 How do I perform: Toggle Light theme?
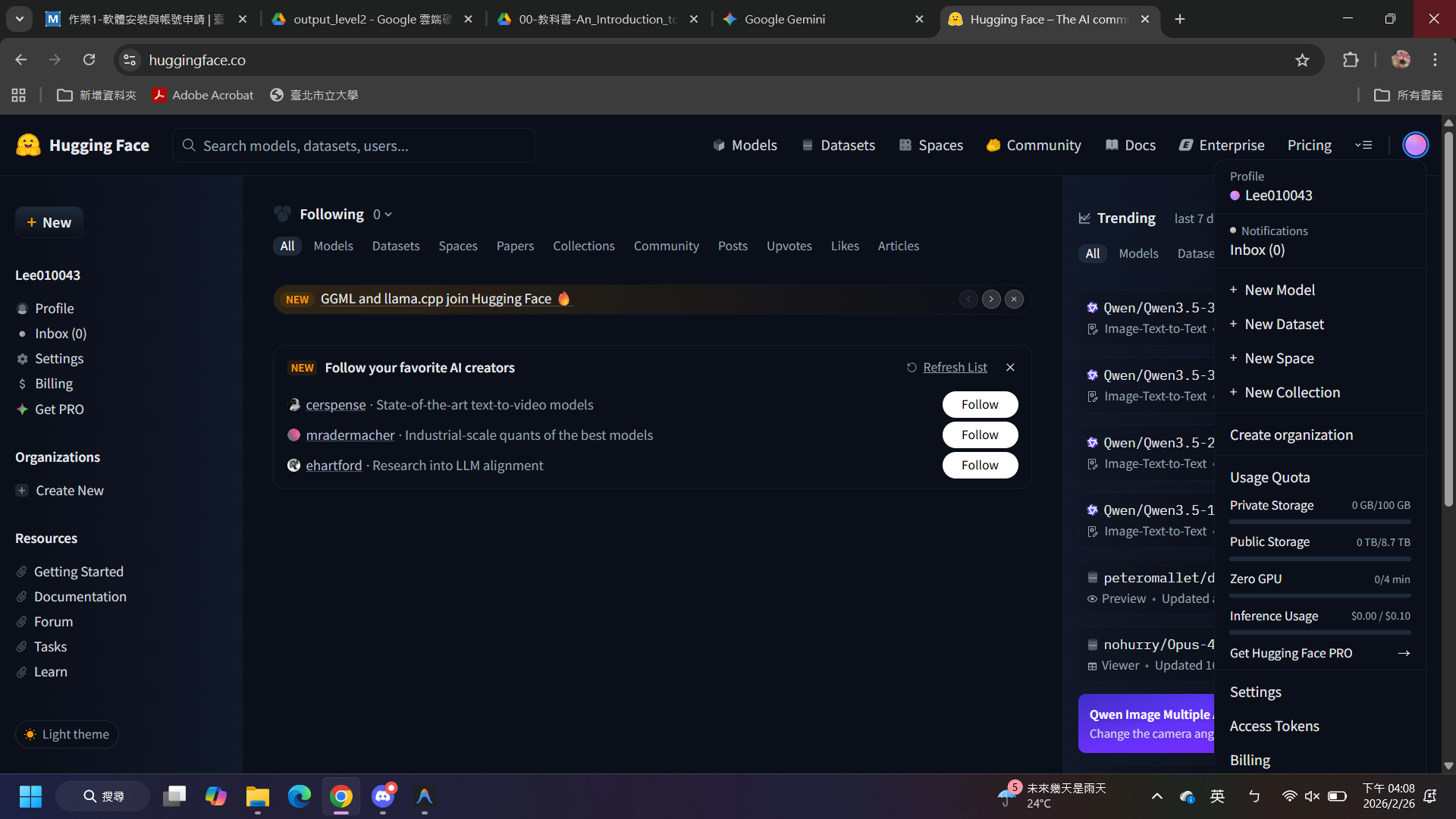coord(67,734)
